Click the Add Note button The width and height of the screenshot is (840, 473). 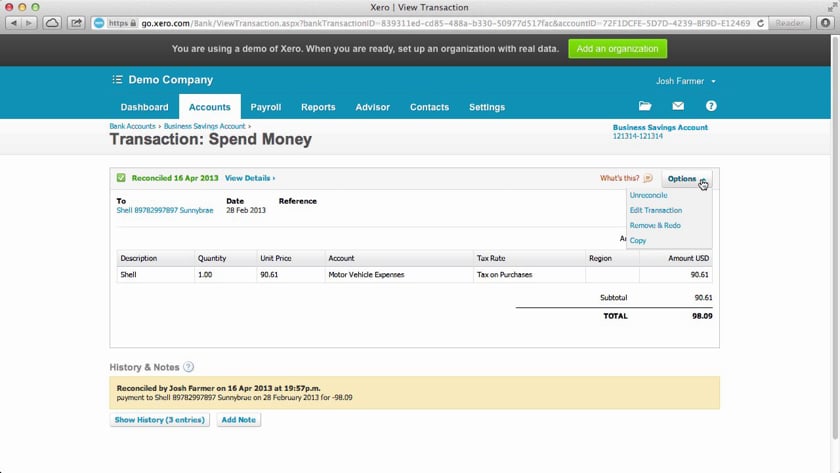pos(238,420)
